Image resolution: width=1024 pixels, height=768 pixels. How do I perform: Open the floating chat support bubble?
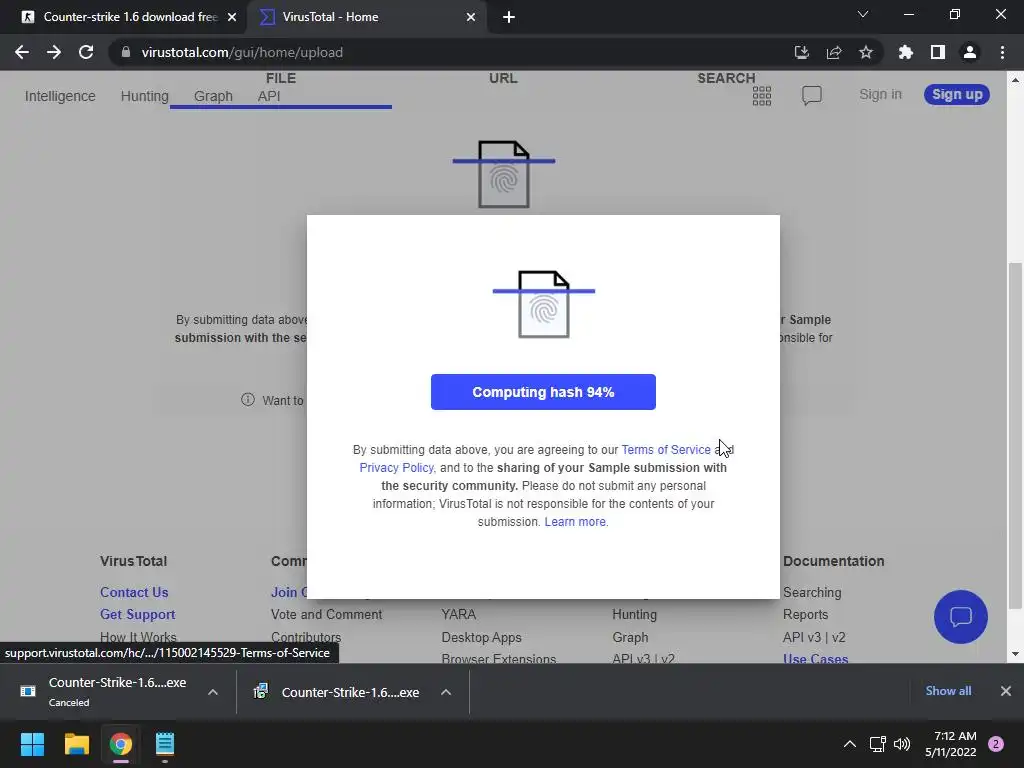pyautogui.click(x=961, y=616)
